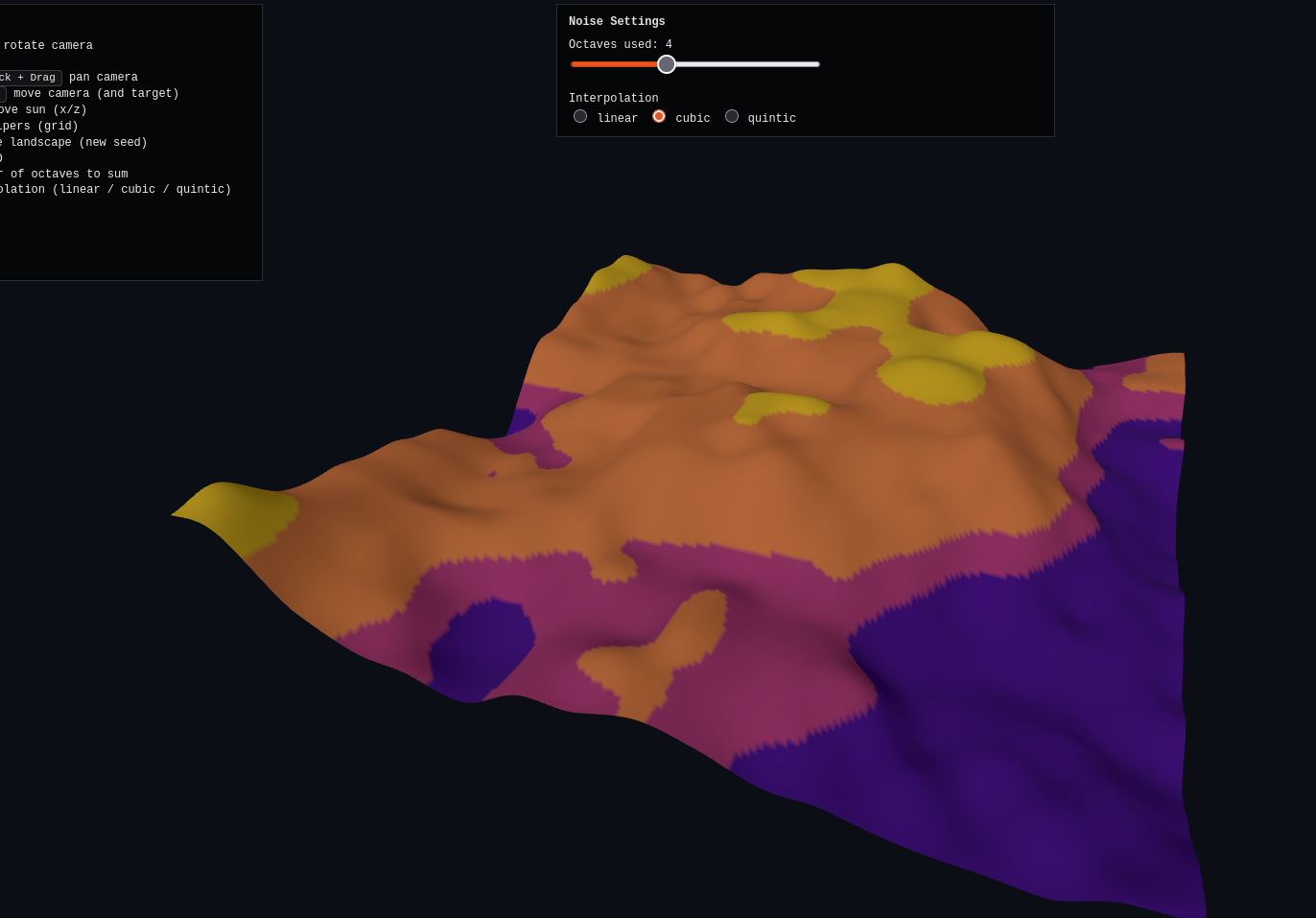Click the "move camera (and target)" help line
This screenshot has height=918, width=1316.
[x=96, y=94]
